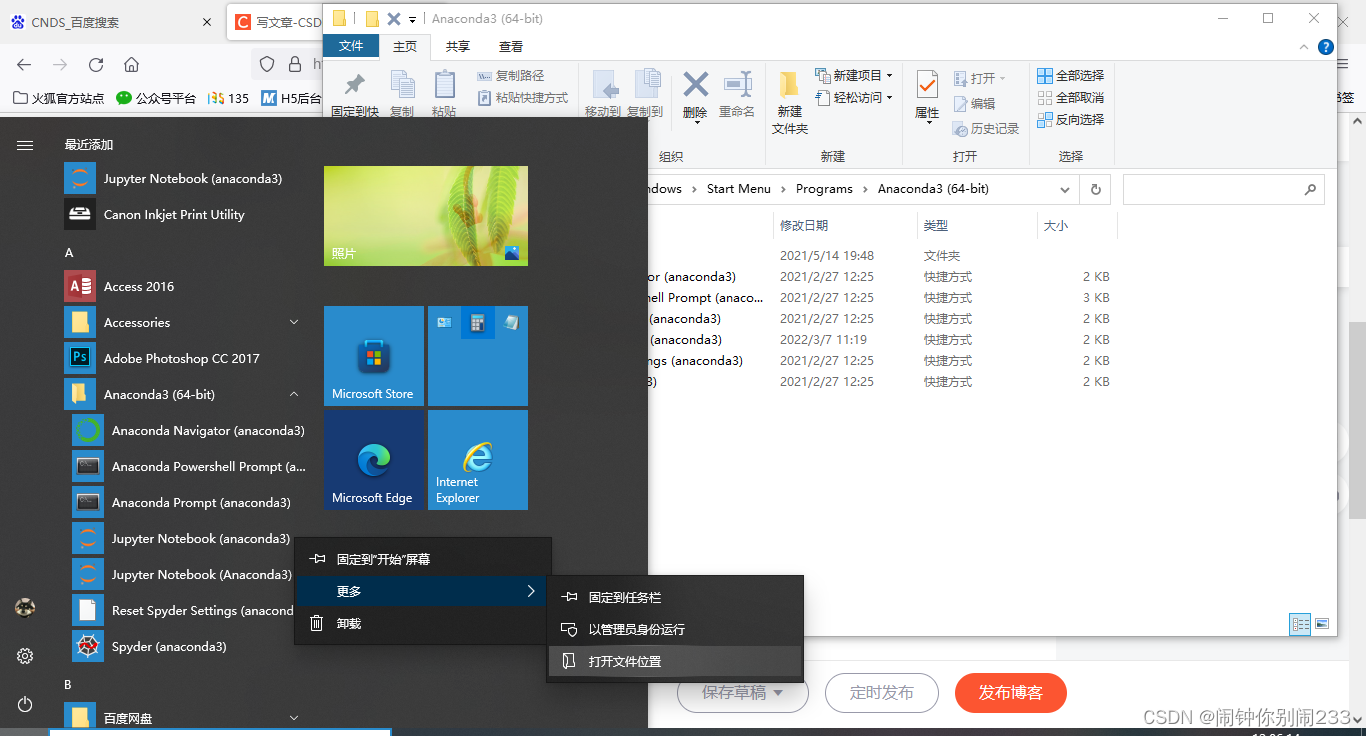Click Programs in Explorer breadcrumb
Screen dimensions: 1366x736
point(824,189)
